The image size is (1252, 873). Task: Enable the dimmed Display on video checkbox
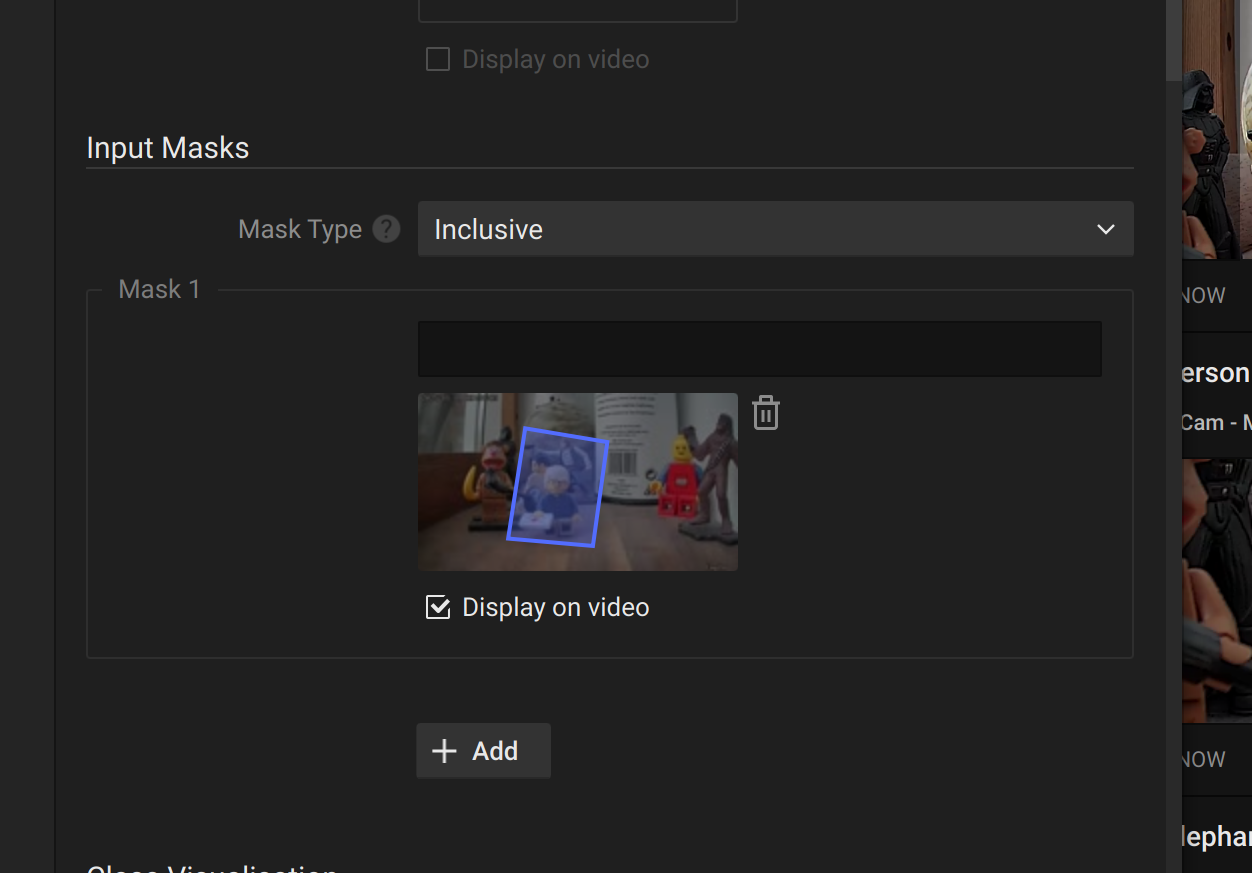(438, 60)
